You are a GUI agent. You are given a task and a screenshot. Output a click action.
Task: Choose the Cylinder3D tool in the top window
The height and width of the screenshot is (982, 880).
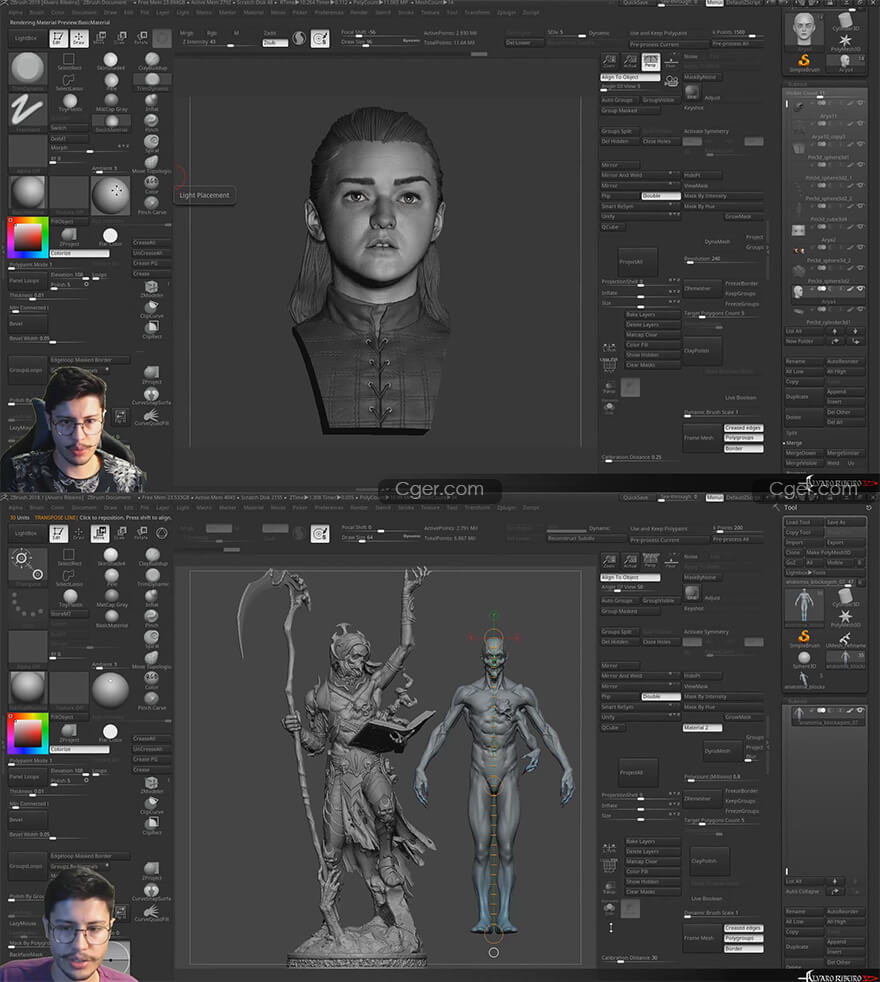(x=846, y=21)
